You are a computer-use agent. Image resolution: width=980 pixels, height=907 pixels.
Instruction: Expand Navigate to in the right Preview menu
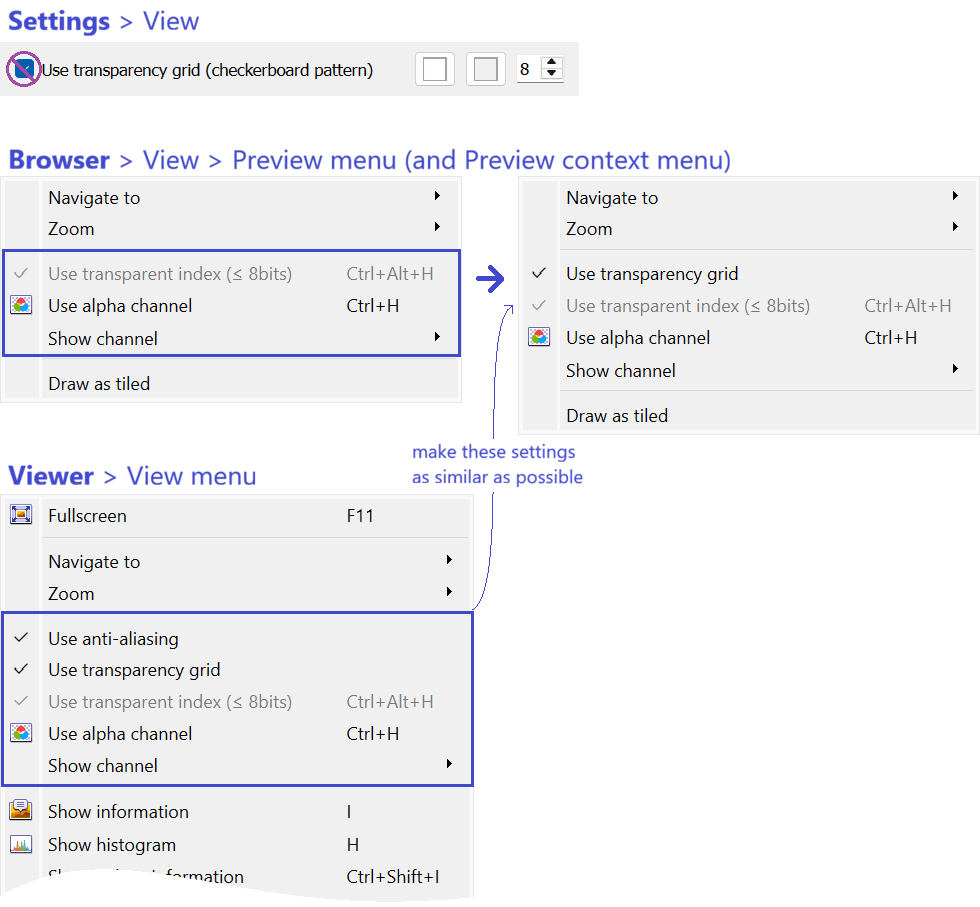(611, 197)
